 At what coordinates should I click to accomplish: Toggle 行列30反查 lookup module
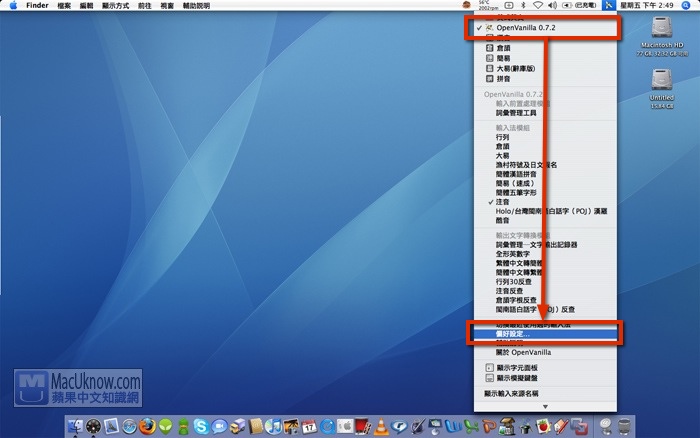tap(545, 282)
